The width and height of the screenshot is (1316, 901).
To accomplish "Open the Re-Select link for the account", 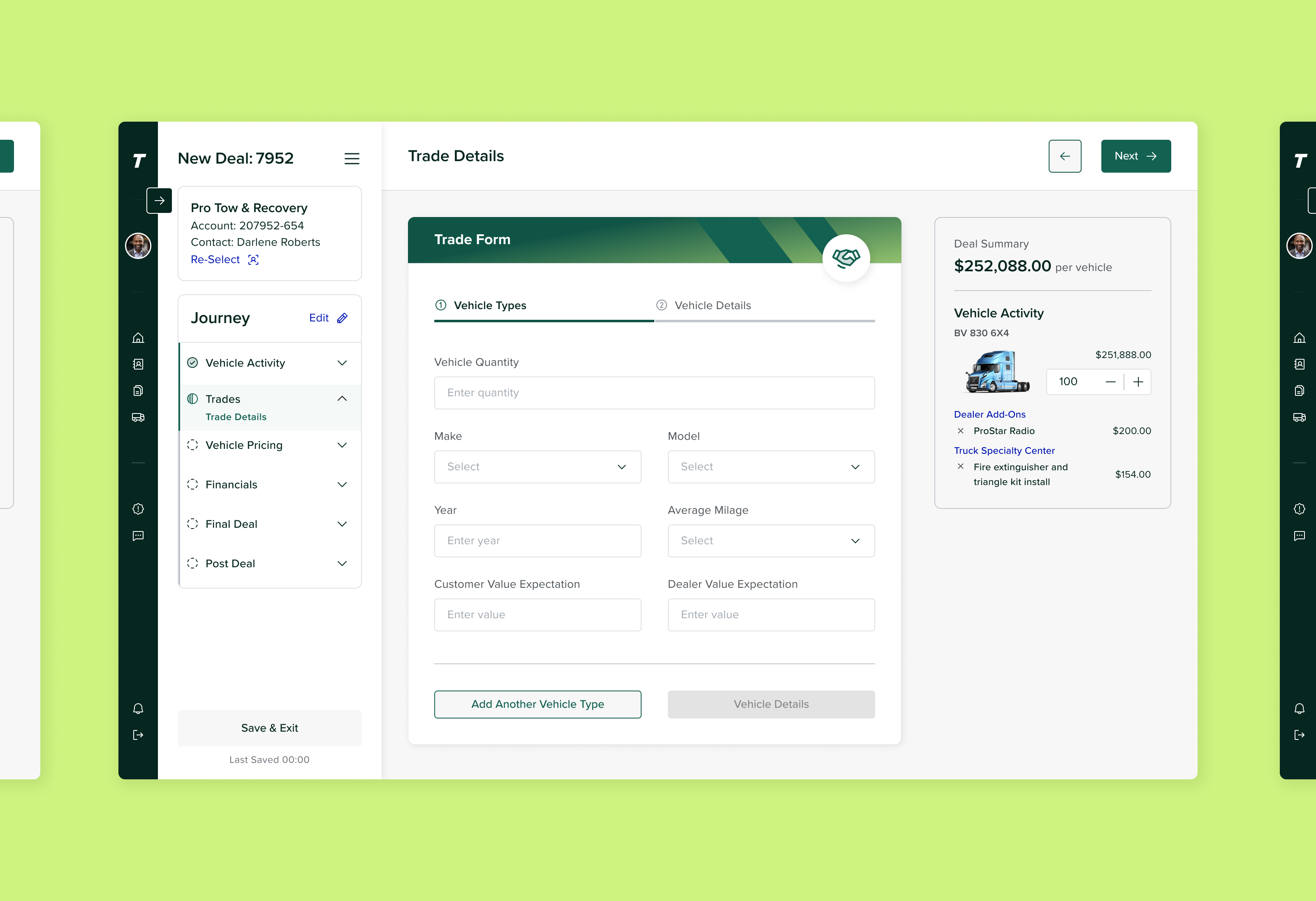I will [216, 259].
